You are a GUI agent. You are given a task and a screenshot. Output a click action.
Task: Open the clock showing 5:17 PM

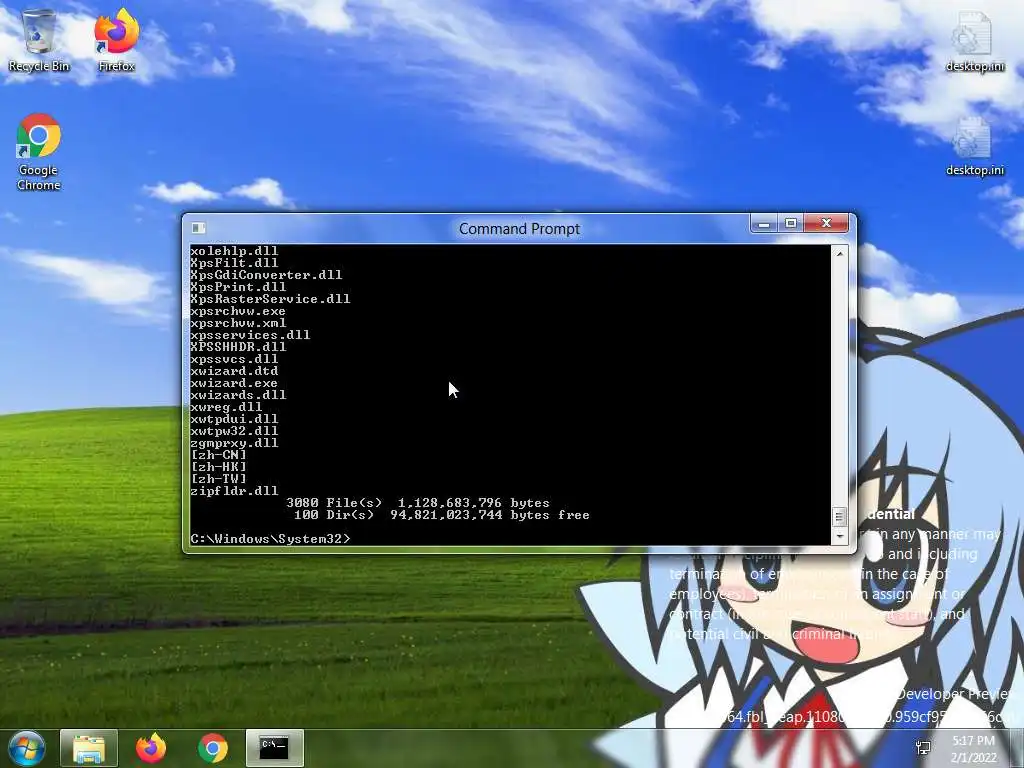pyautogui.click(x=973, y=741)
